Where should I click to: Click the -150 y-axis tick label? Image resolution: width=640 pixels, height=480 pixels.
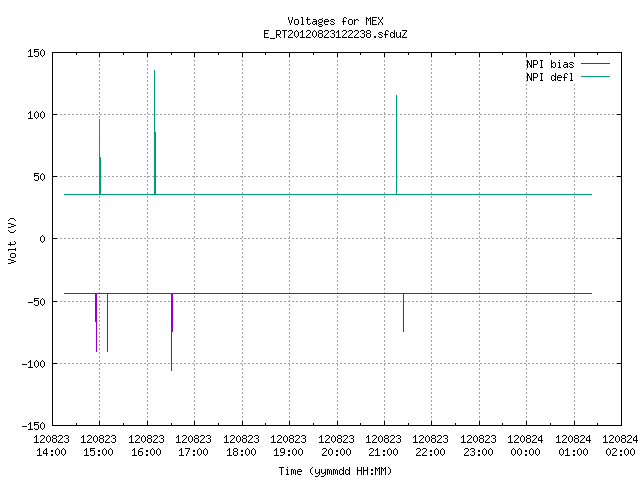click(33, 426)
